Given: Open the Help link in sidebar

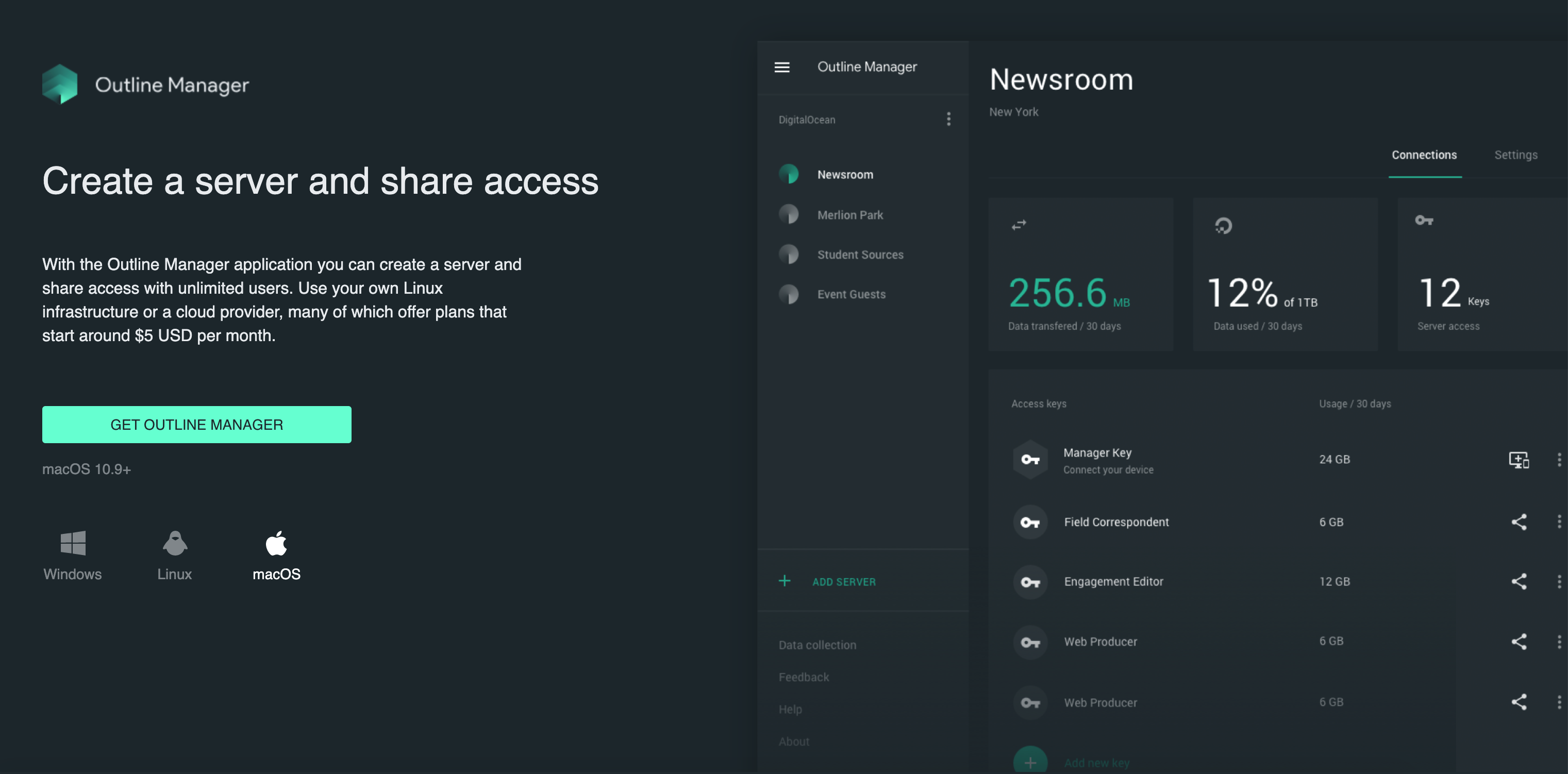Looking at the screenshot, I should coord(790,710).
